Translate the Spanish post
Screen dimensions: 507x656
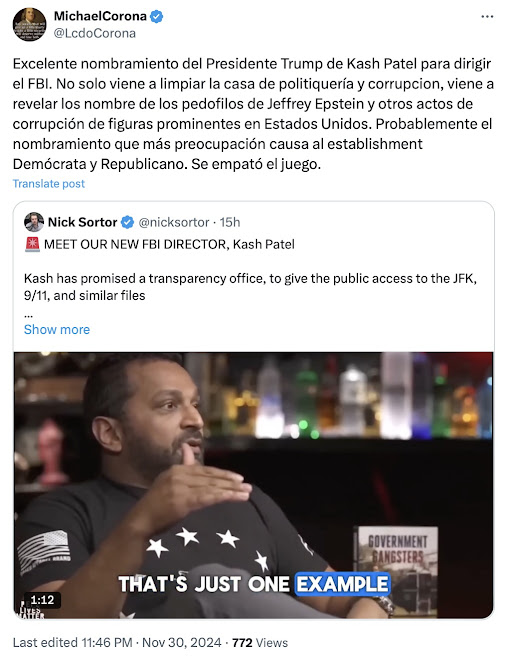[x=49, y=184]
